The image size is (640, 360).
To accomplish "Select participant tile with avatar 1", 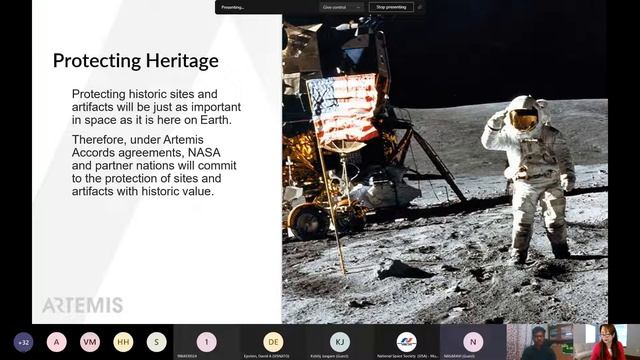I will 207,342.
